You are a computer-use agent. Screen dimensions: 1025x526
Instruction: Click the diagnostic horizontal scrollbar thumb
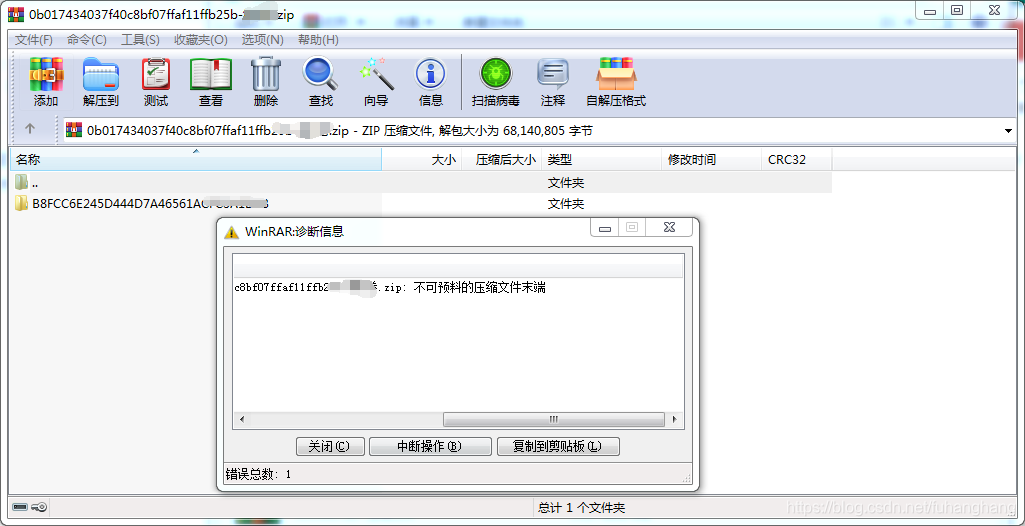pyautogui.click(x=554, y=419)
